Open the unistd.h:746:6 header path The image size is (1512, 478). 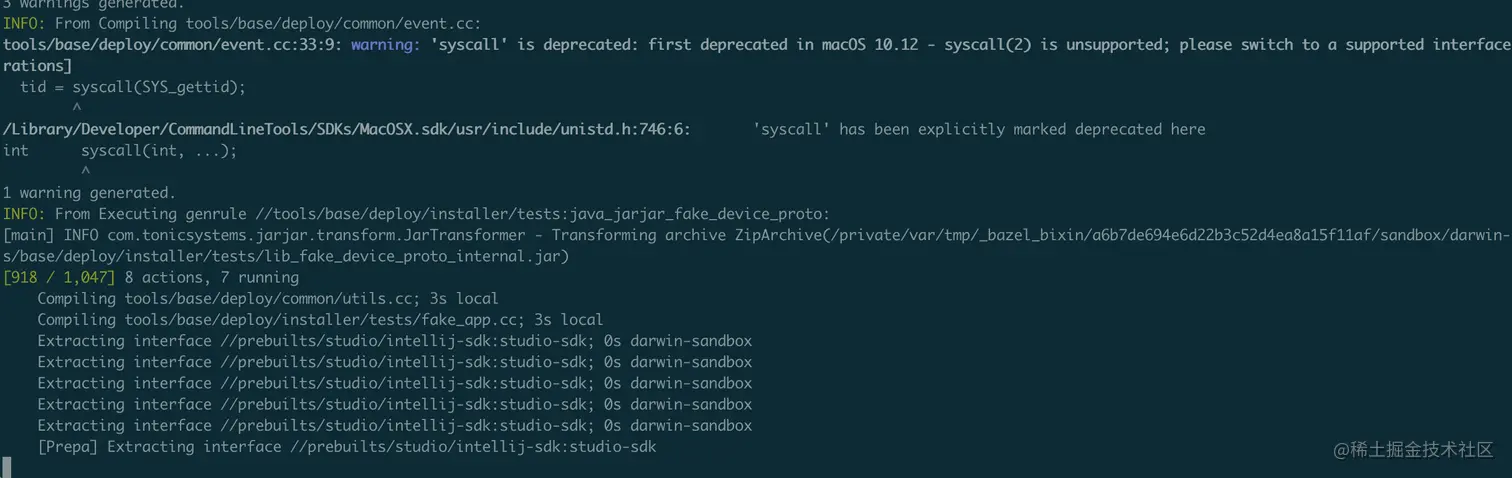coord(346,129)
